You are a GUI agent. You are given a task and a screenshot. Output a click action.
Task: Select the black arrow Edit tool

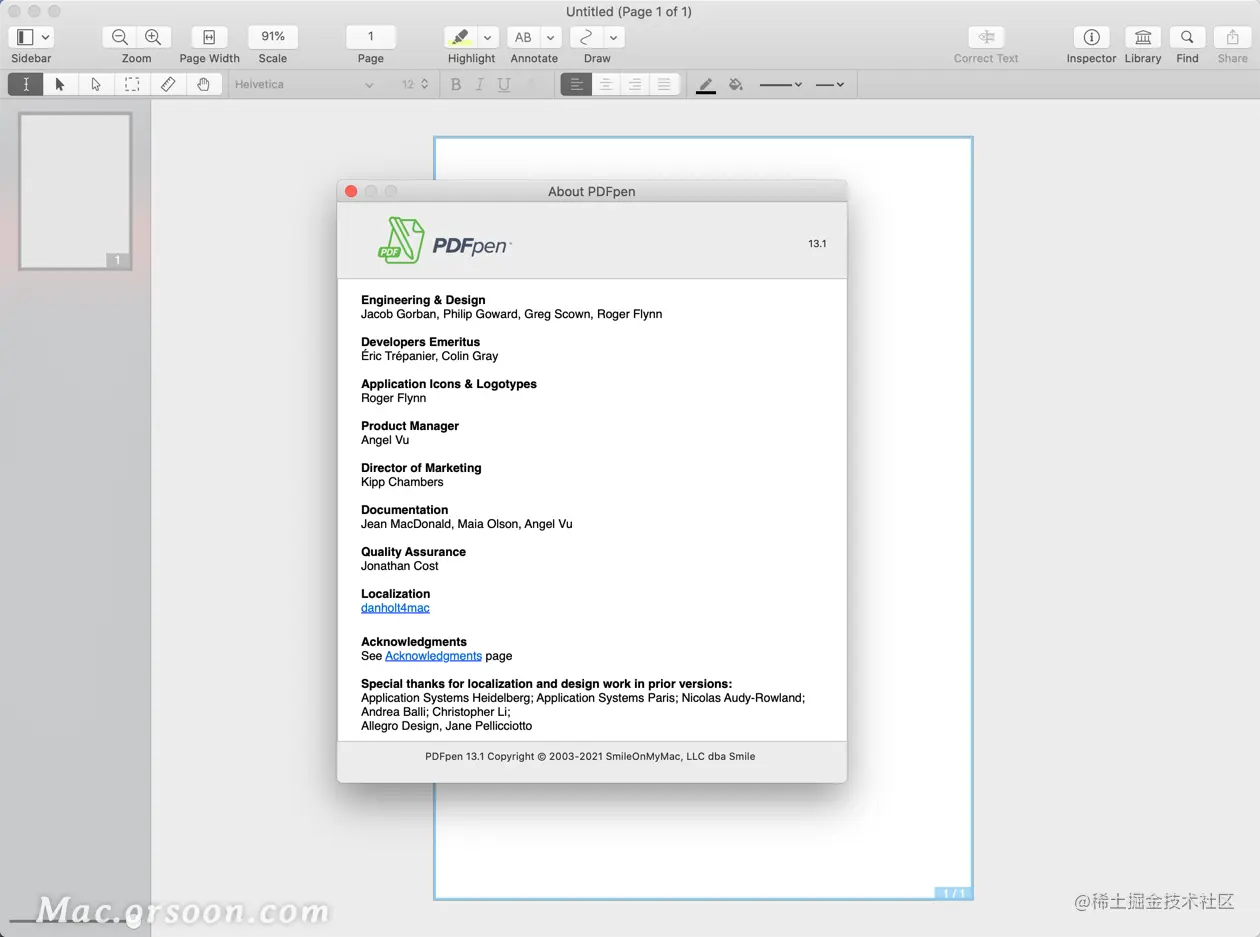pos(60,84)
